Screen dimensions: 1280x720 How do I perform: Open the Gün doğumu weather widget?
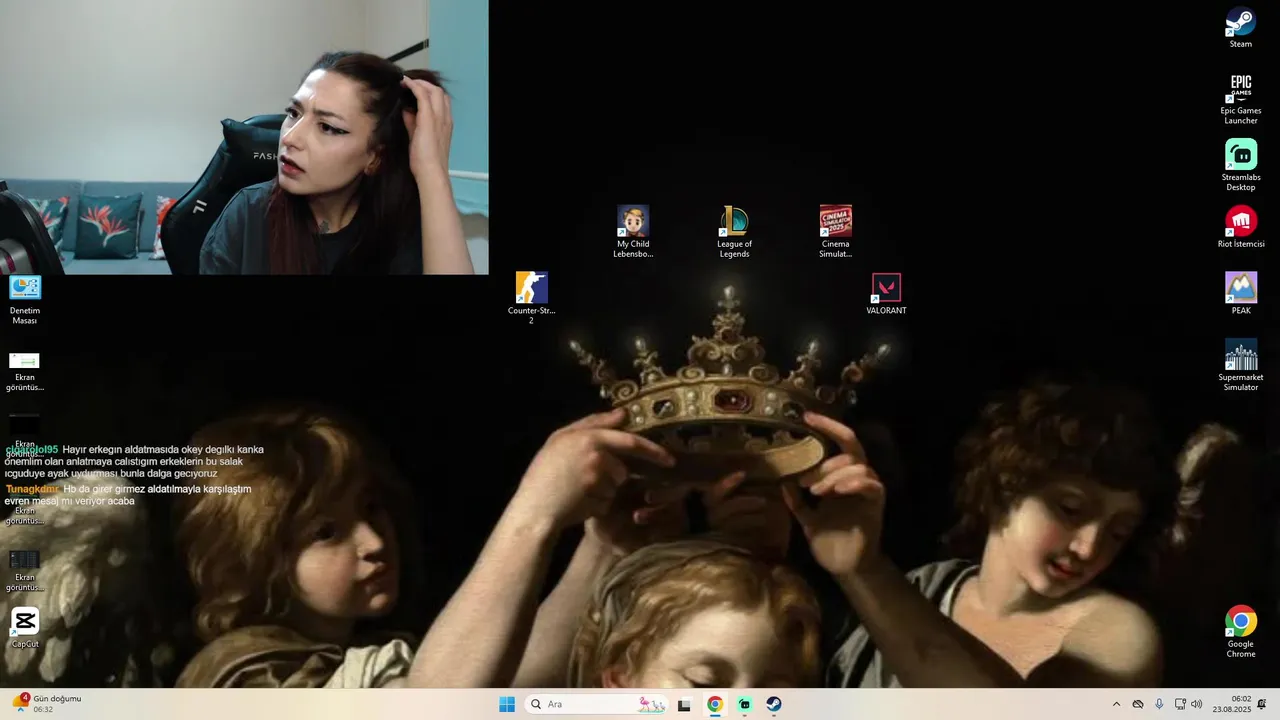click(46, 704)
